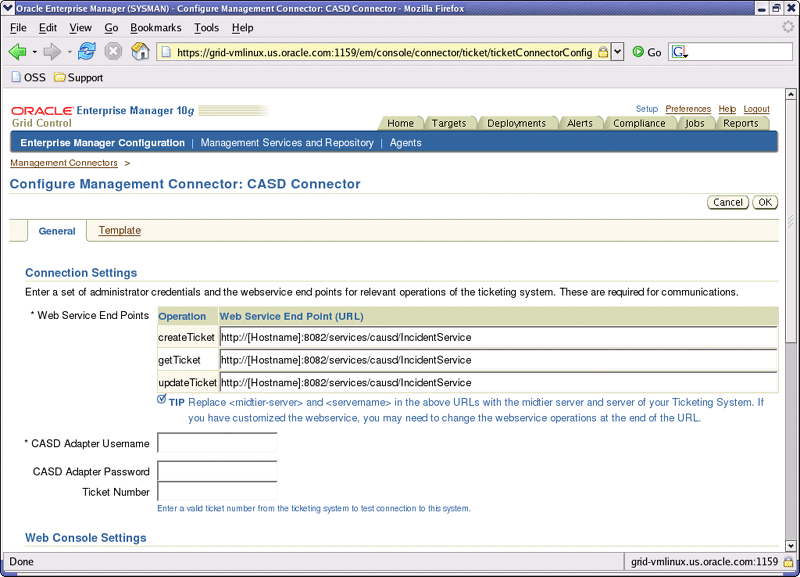Open the Edit menu
The width and height of the screenshot is (800, 577).
click(x=48, y=28)
